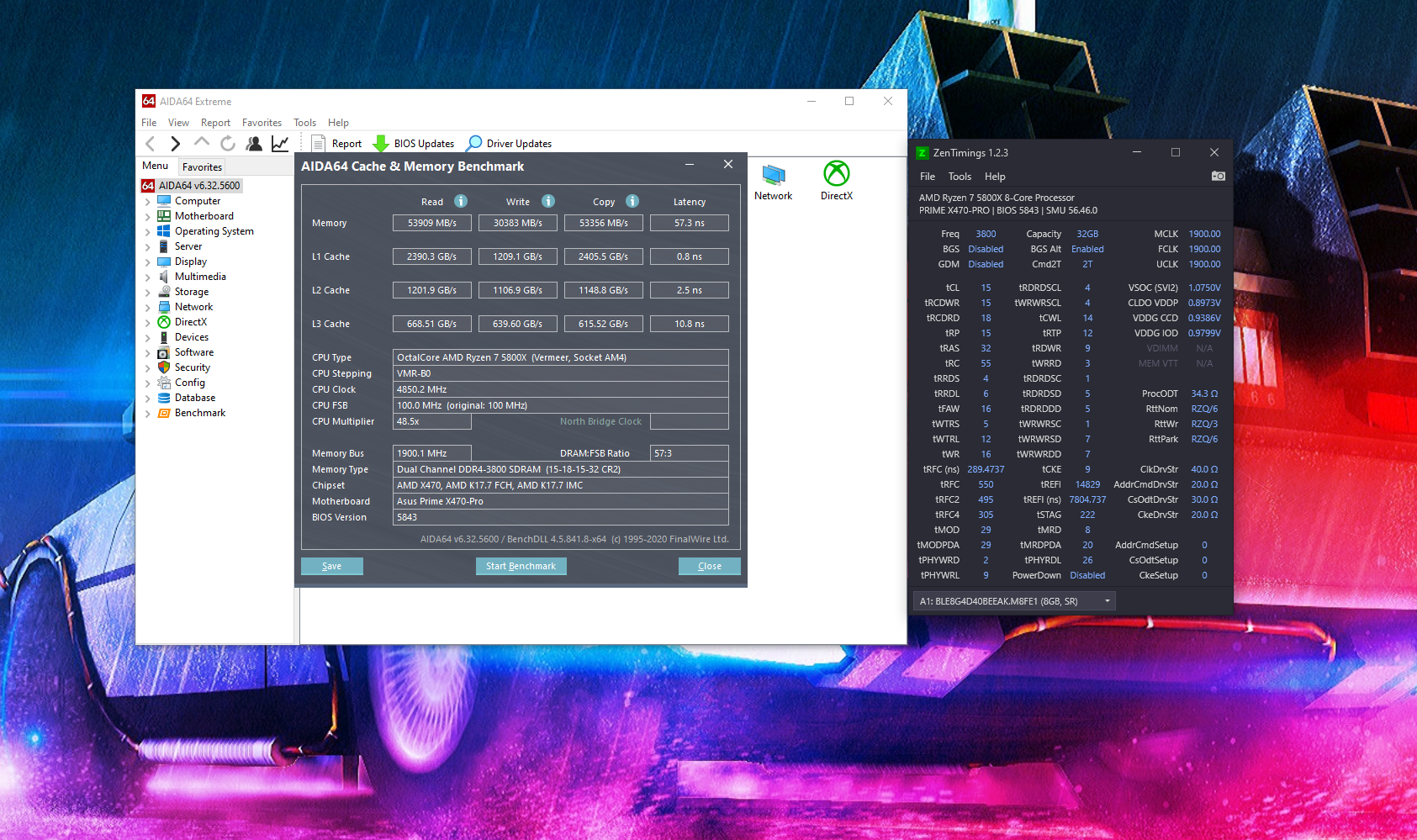Expand the Benchmark tree node
The image size is (1417, 840).
[x=147, y=414]
